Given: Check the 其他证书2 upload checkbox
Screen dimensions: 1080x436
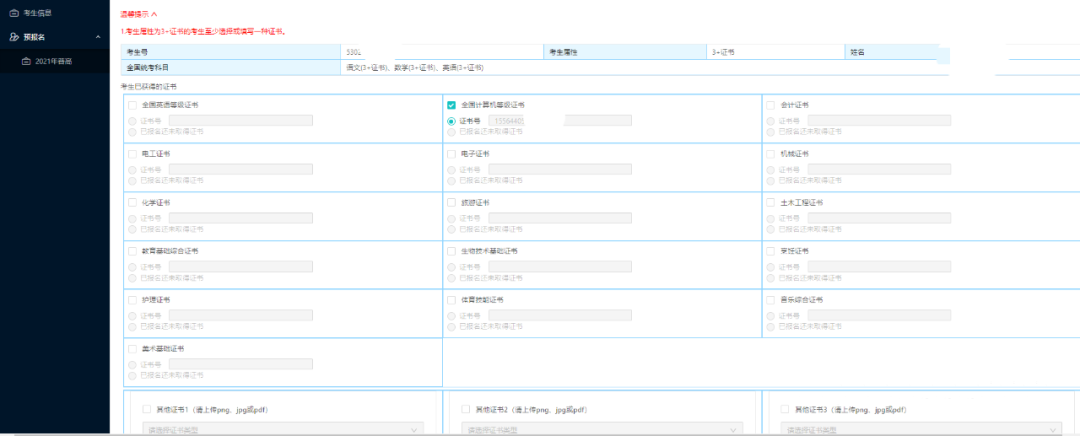Looking at the screenshot, I should [466, 409].
